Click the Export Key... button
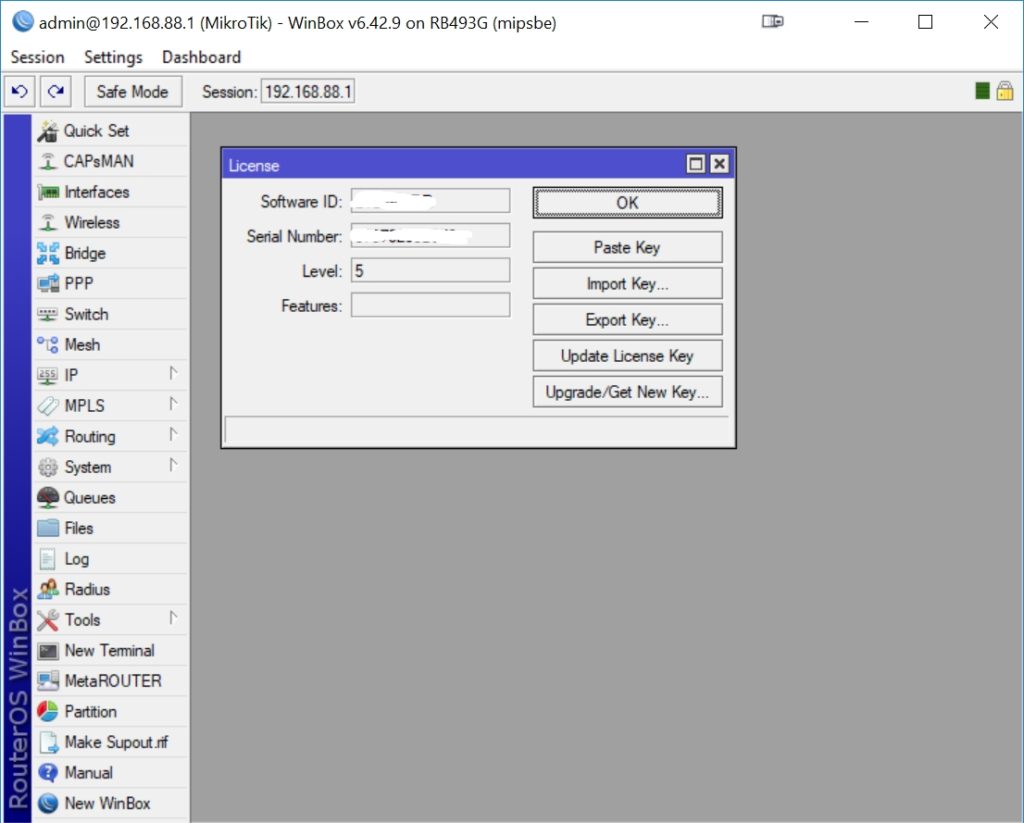The width and height of the screenshot is (1024, 823). pos(628,320)
